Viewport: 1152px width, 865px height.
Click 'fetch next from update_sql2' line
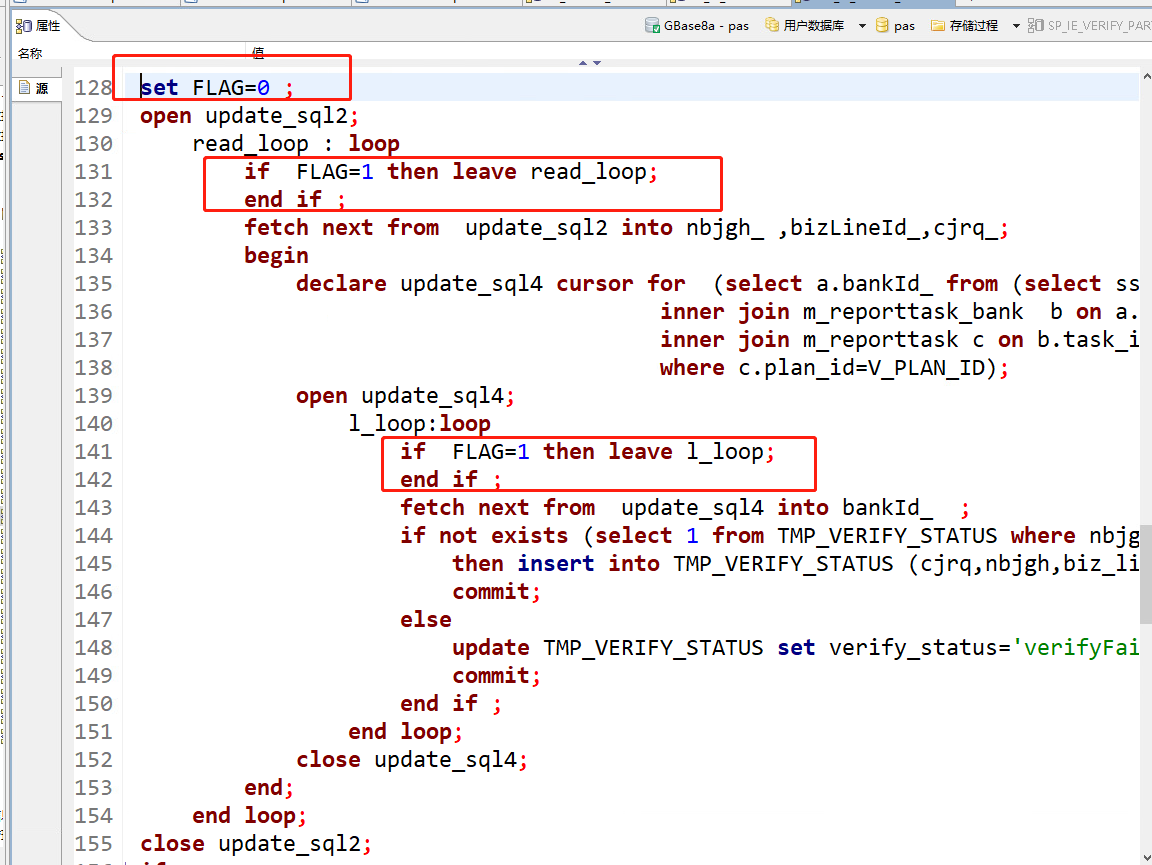click(627, 227)
